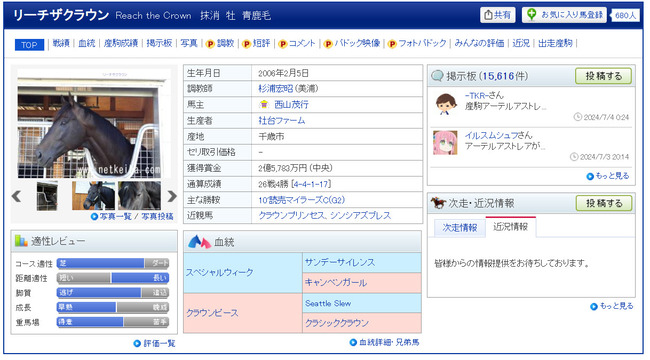This screenshot has height=360, width=650.
Task: Select the middle horse thumbnail
Action: coord(93,196)
